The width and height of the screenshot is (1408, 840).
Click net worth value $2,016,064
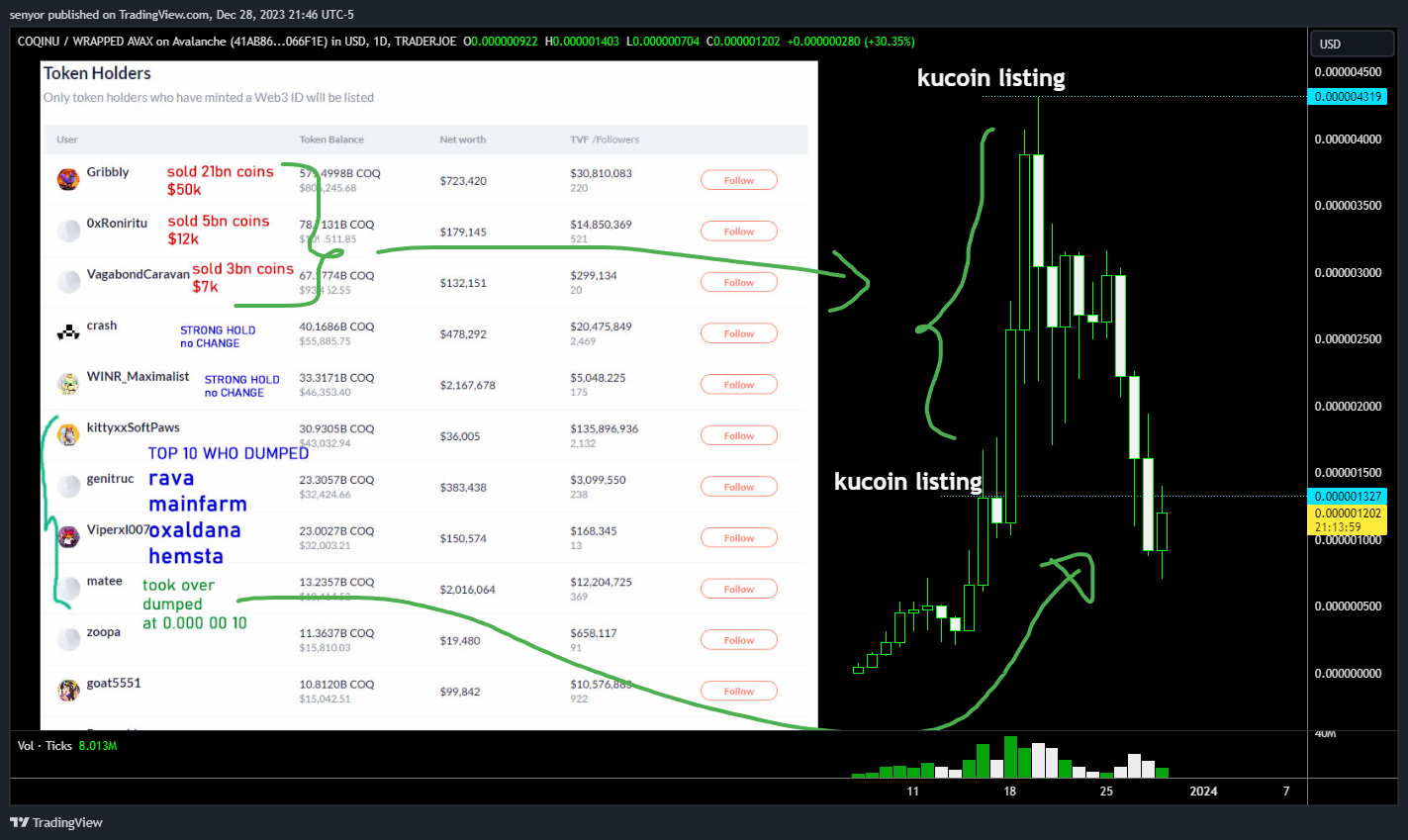(468, 590)
